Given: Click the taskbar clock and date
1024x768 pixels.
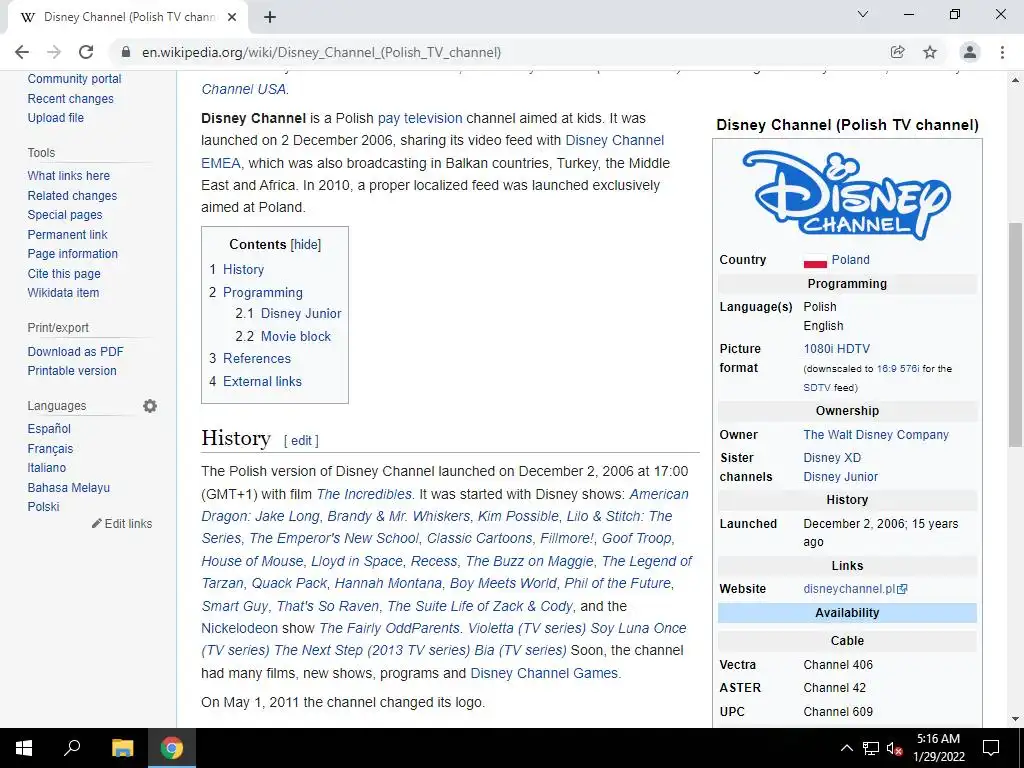Looking at the screenshot, I should pyautogui.click(x=938, y=748).
